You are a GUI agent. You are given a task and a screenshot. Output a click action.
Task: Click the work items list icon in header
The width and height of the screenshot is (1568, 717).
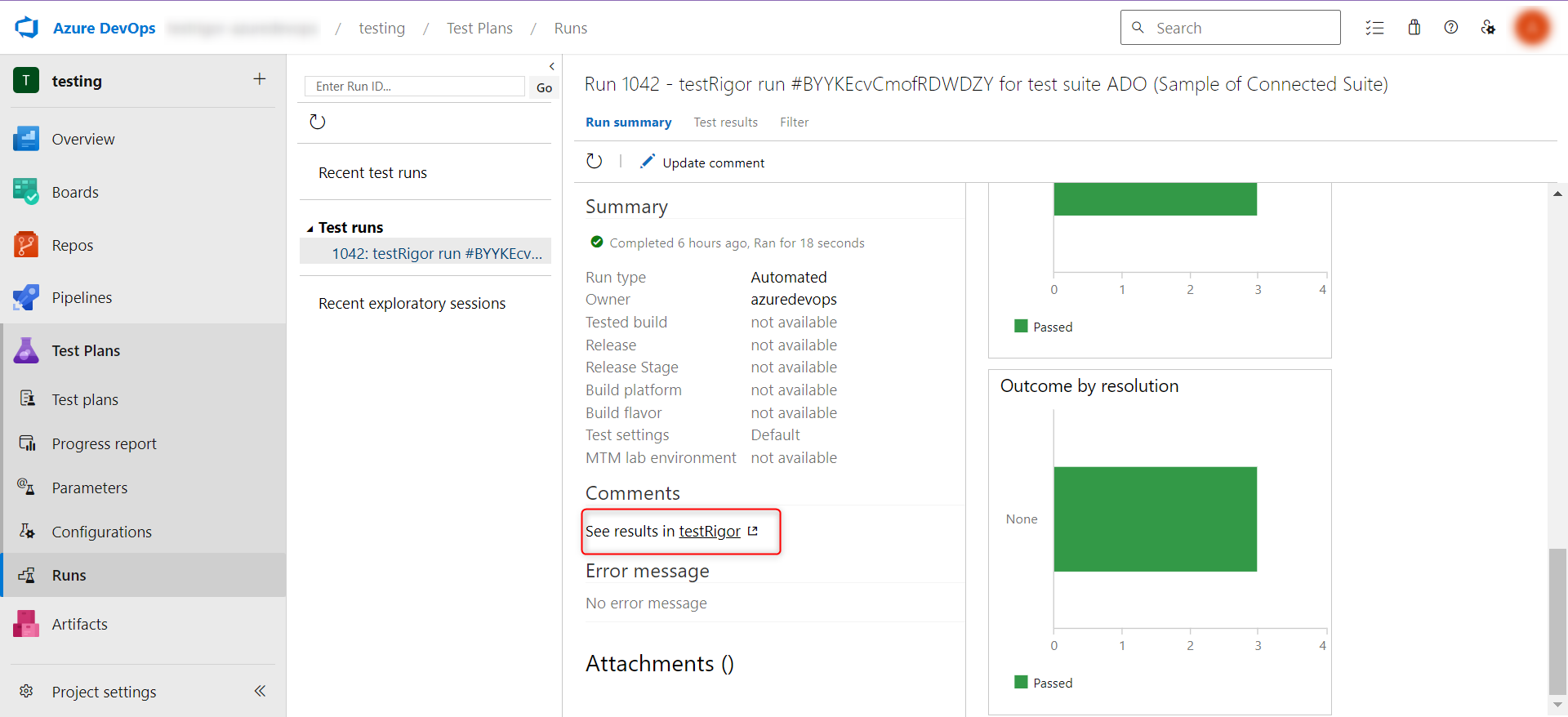[1374, 28]
